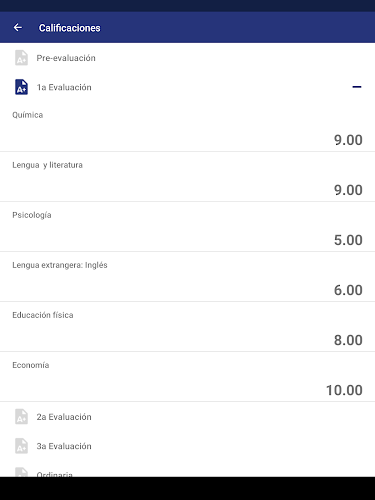Click the Ordinaria document icon
The image size is (375, 500).
21,472
